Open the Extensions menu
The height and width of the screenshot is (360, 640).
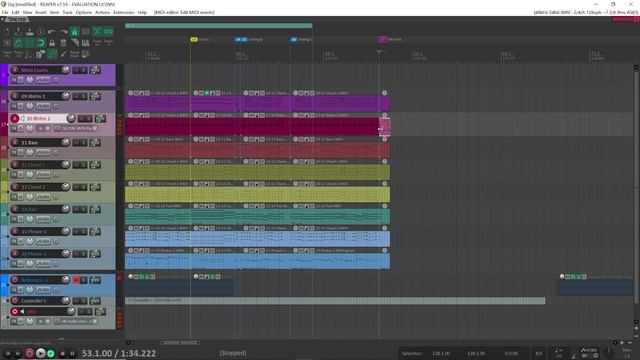click(x=124, y=12)
